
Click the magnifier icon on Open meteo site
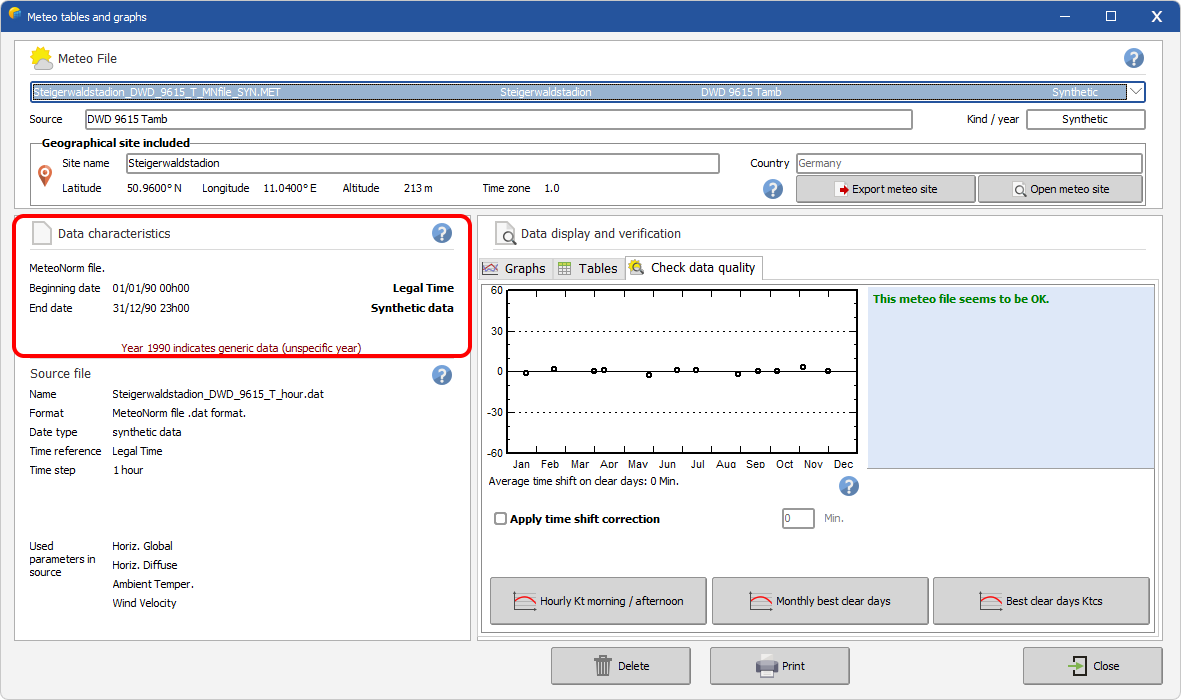(x=1020, y=190)
